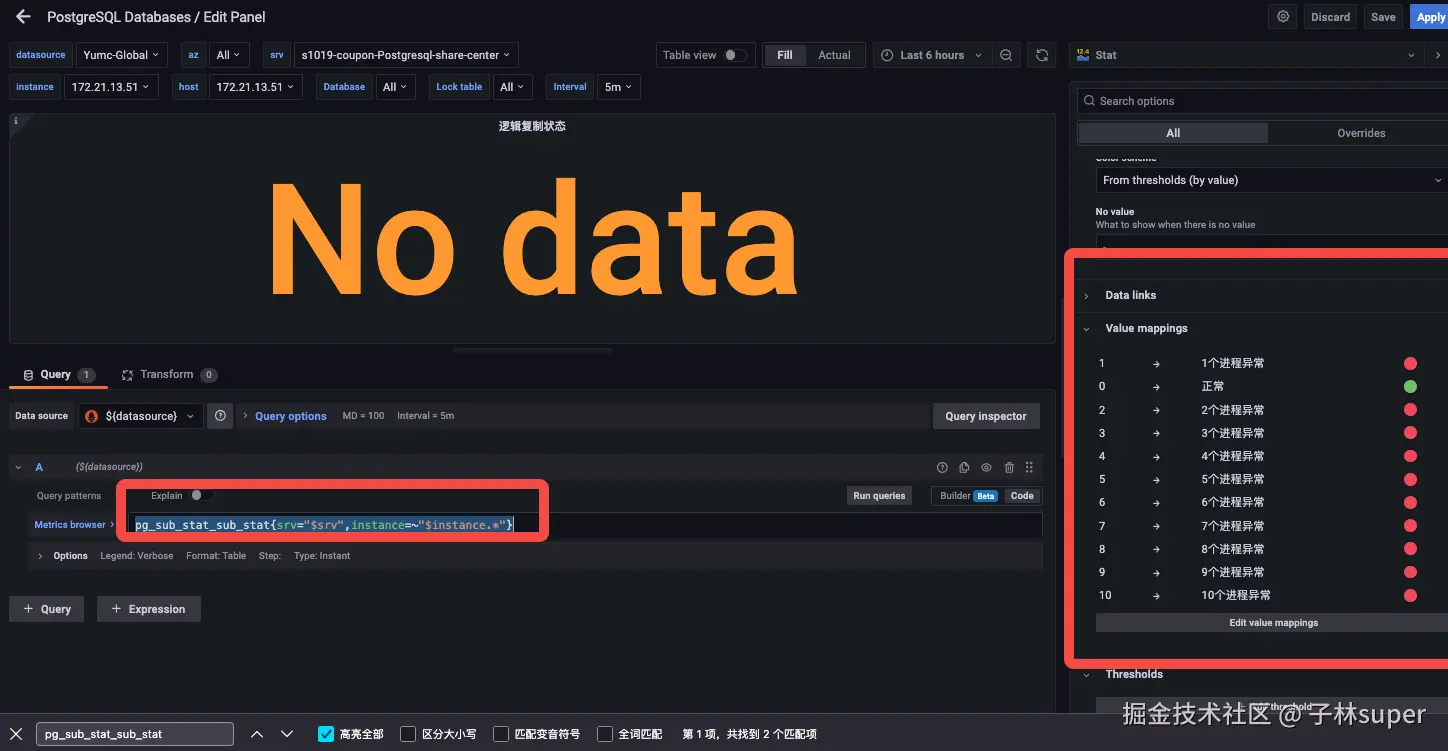Open az All dropdown
Image resolution: width=1448 pixels, height=751 pixels.
coord(228,55)
